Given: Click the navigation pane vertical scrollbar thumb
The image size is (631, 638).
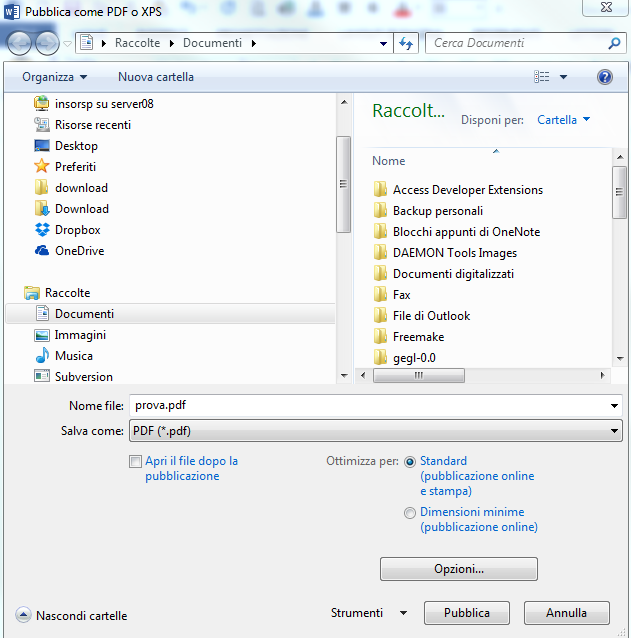Looking at the screenshot, I should (343, 184).
